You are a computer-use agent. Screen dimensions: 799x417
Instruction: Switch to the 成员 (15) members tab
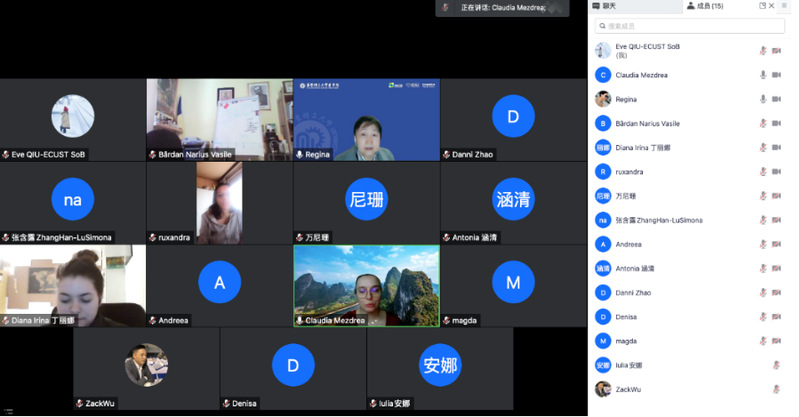coord(705,6)
